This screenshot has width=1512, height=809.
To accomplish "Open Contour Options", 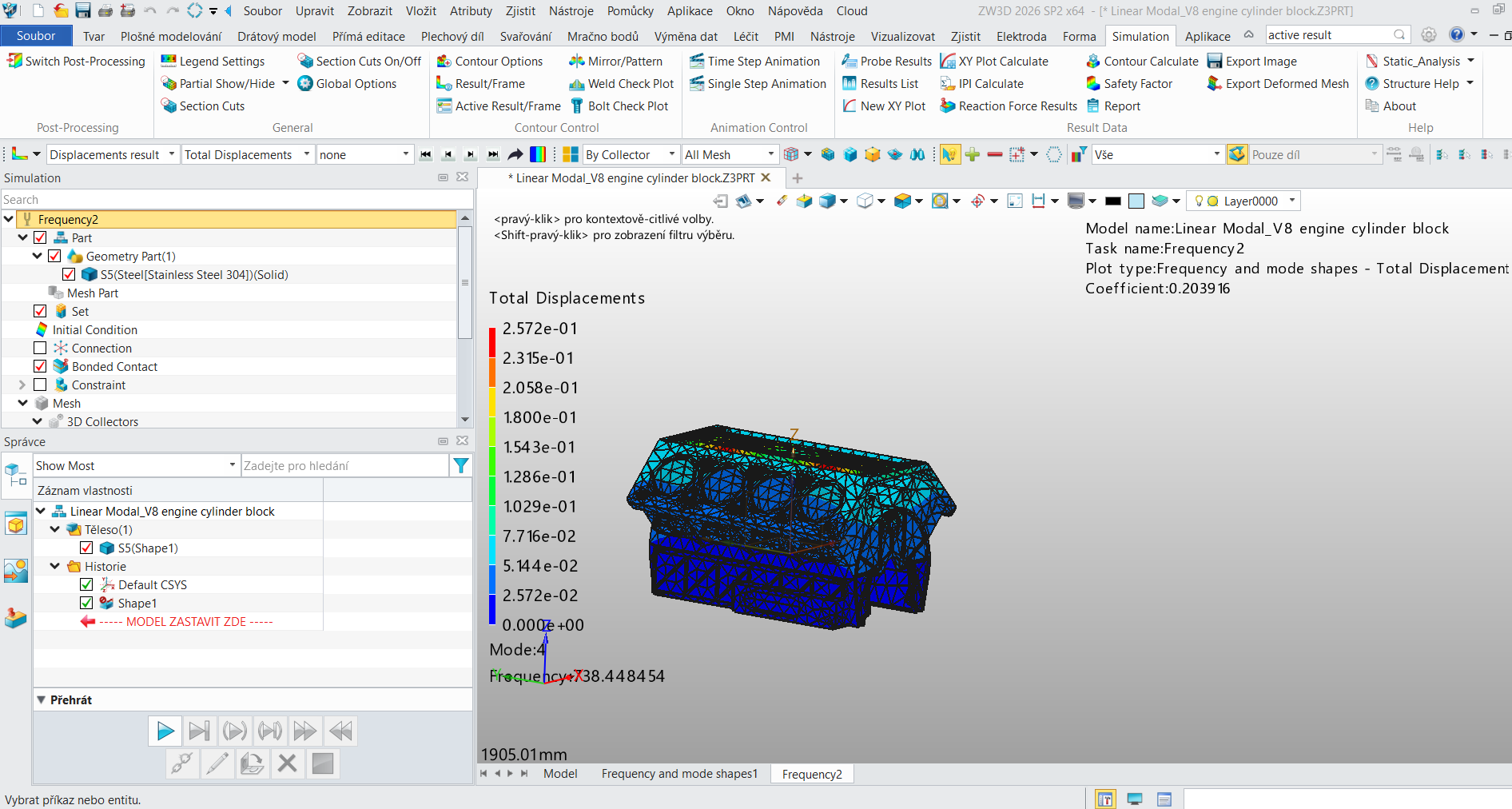I will click(489, 62).
